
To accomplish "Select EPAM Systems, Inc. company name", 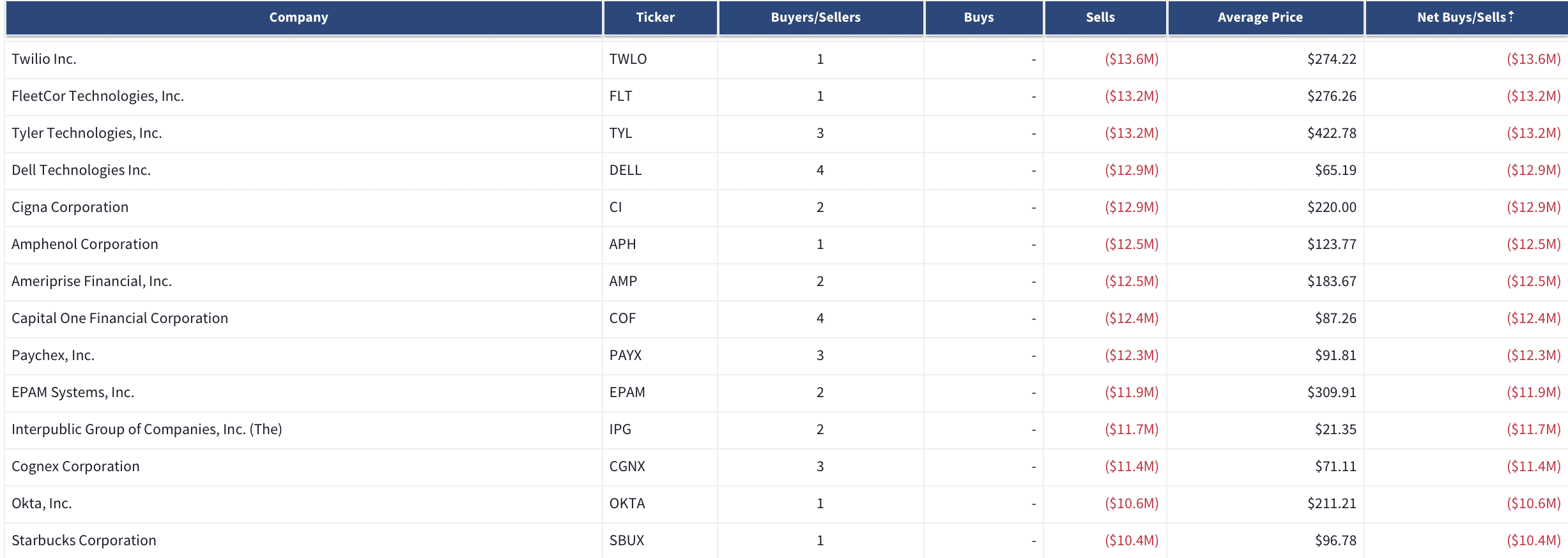I will point(73,393).
